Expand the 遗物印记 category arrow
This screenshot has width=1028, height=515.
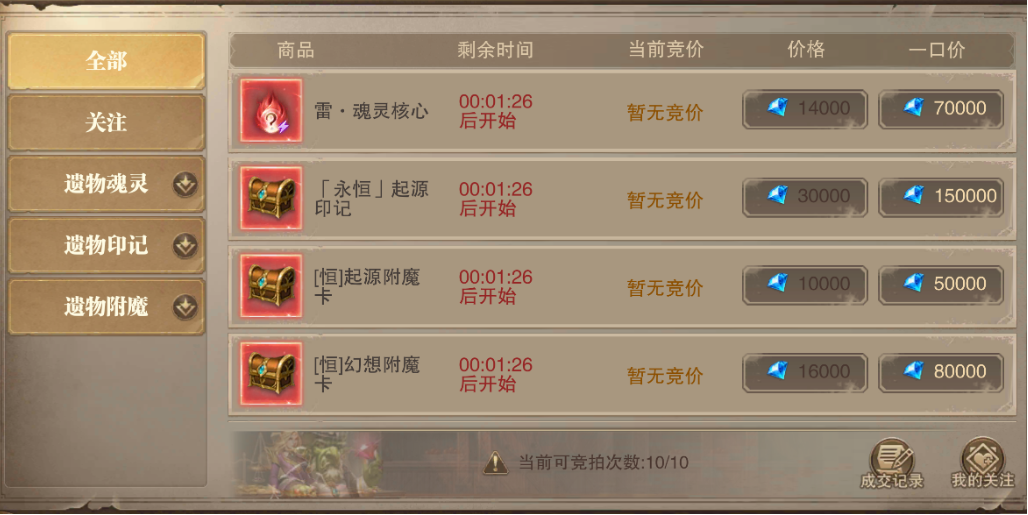click(186, 246)
